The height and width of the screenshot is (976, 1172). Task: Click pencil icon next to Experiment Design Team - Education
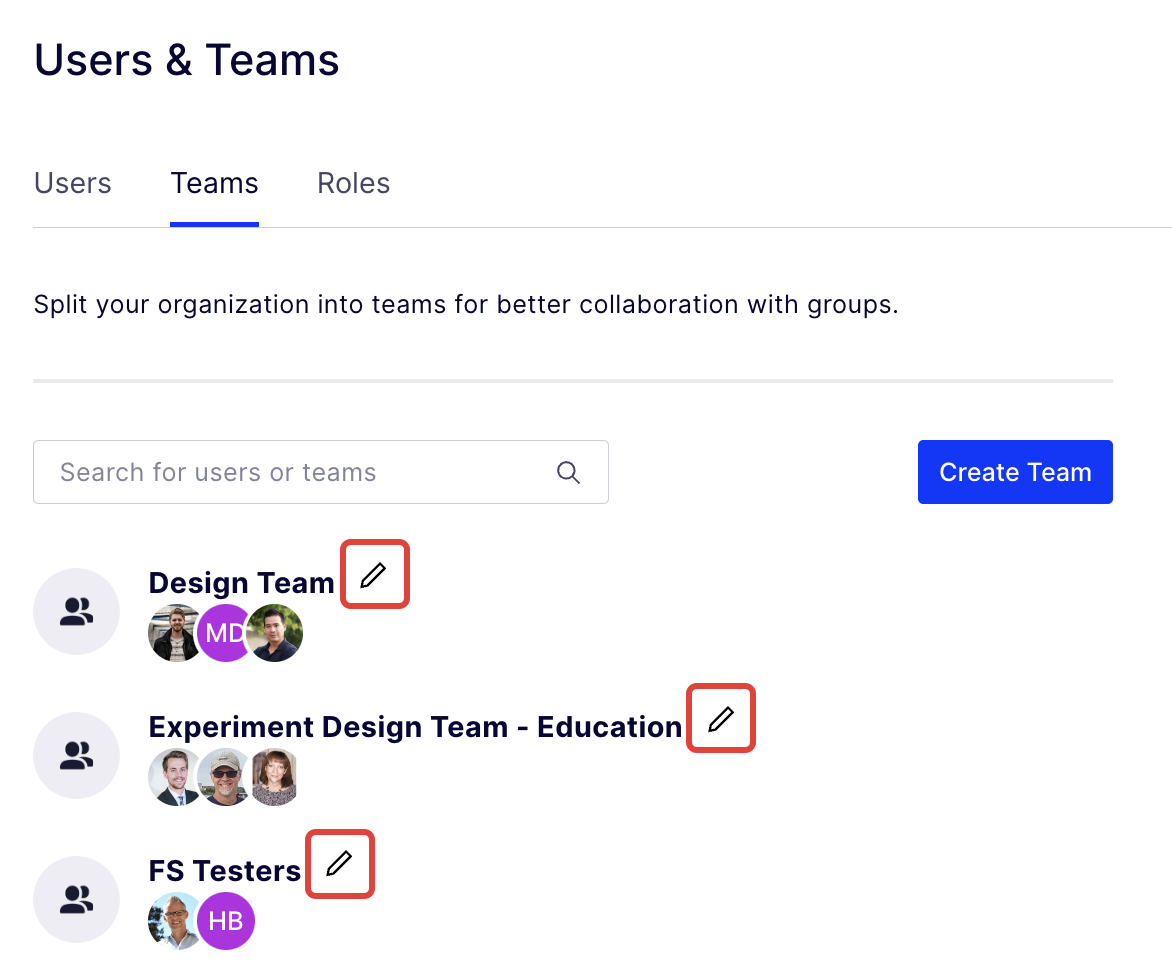(x=721, y=719)
